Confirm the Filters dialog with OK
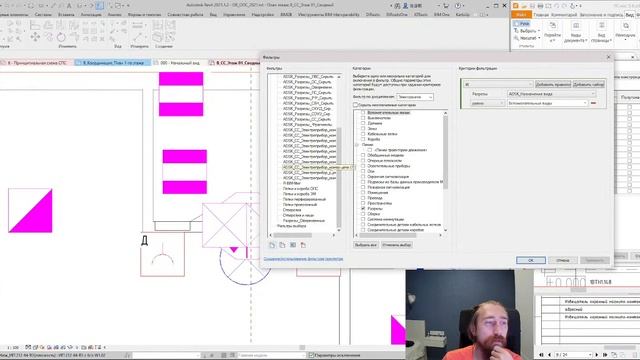This screenshot has width=640, height=360. coord(531,260)
